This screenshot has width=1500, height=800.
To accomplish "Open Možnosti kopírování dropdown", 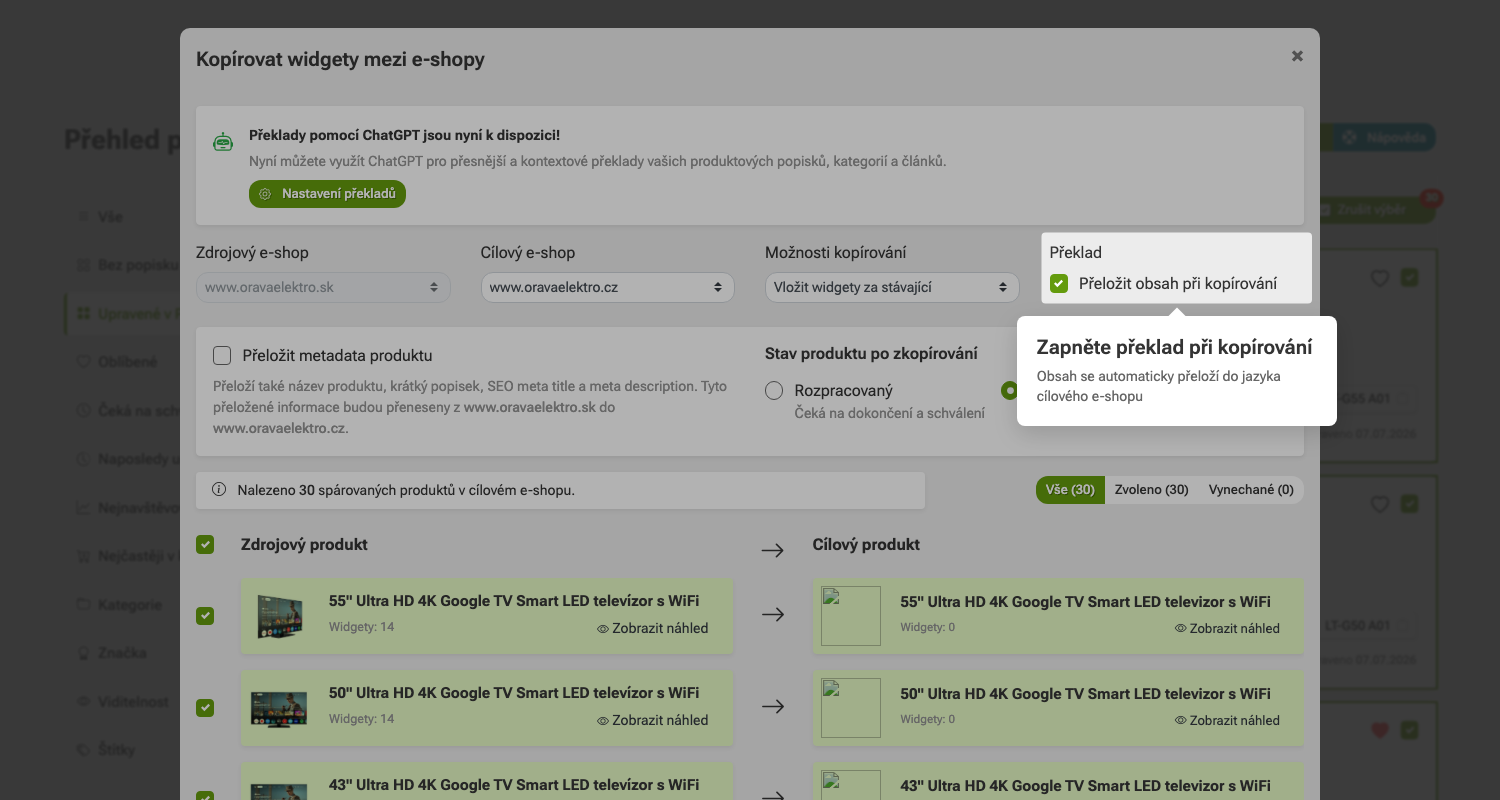I will pyautogui.click(x=892, y=287).
